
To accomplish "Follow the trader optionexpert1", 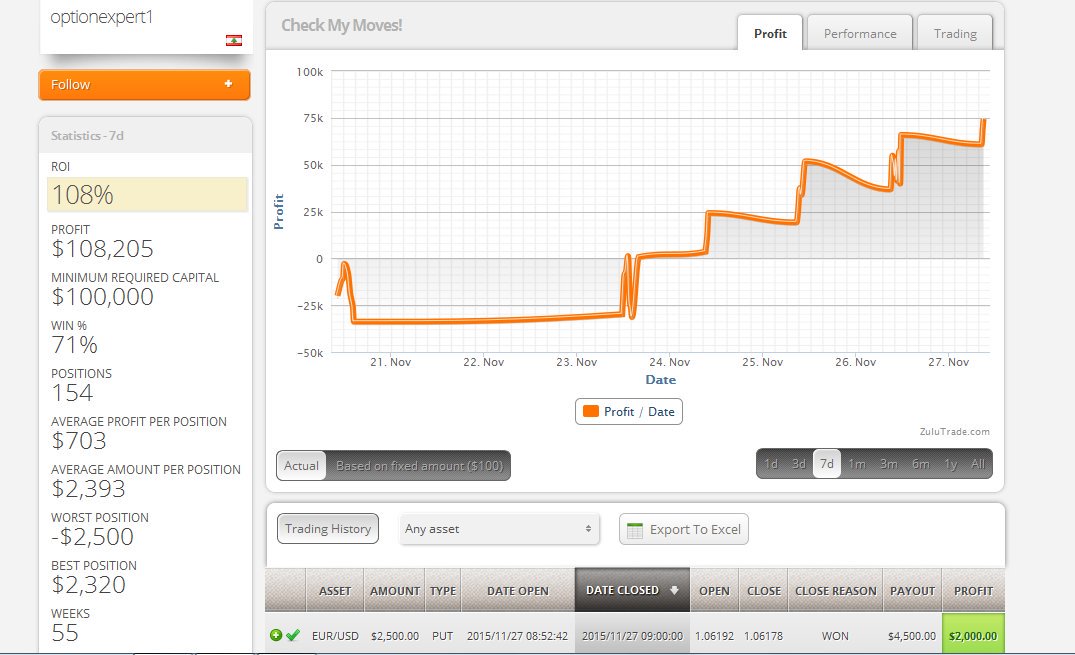I will (144, 84).
